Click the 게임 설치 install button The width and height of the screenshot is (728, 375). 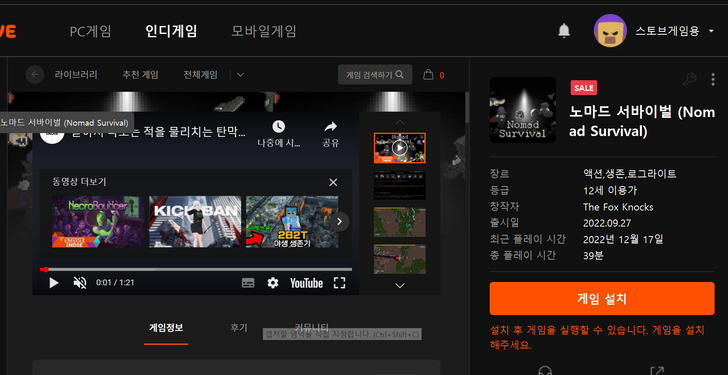pyautogui.click(x=602, y=298)
